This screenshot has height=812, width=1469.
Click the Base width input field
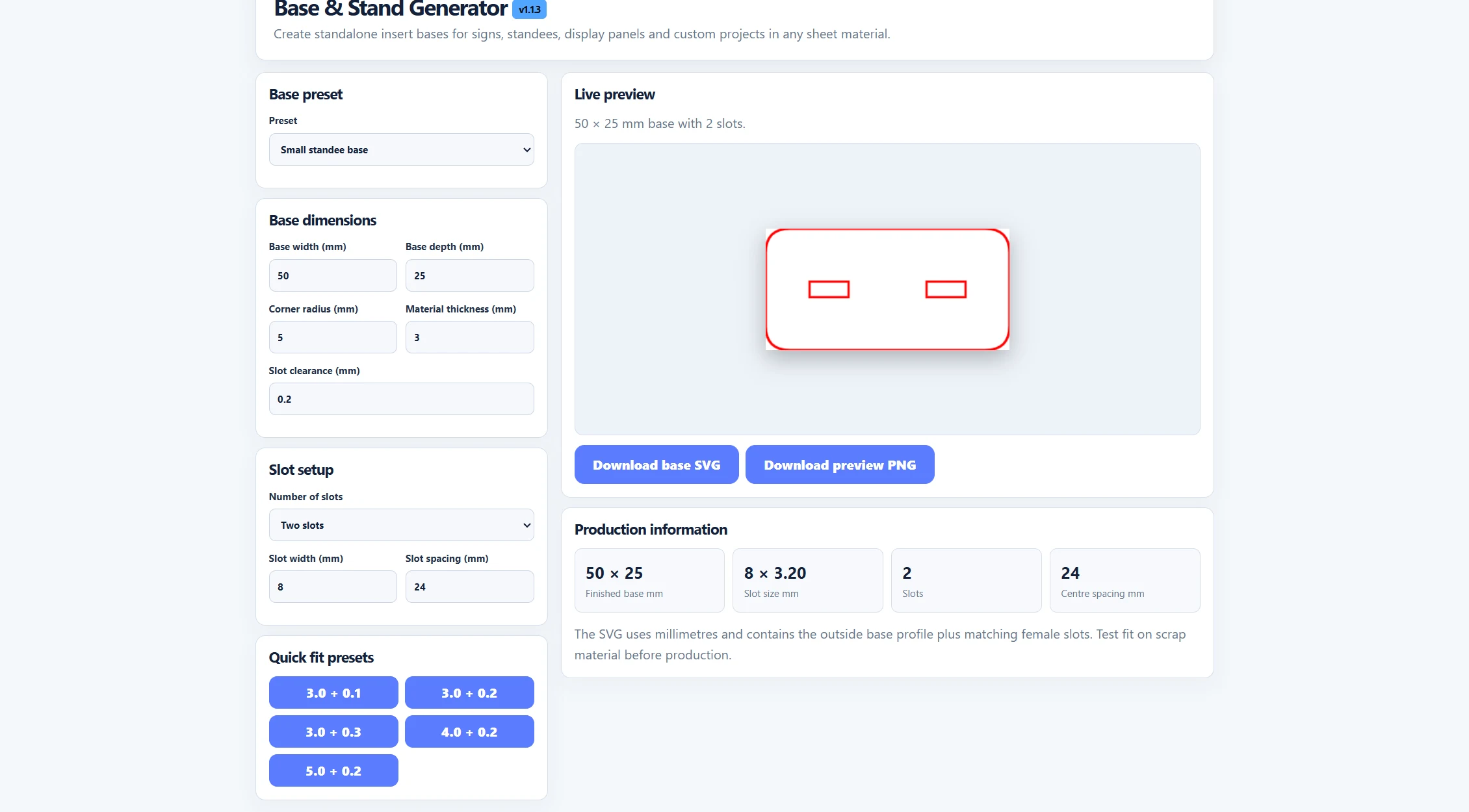point(333,275)
